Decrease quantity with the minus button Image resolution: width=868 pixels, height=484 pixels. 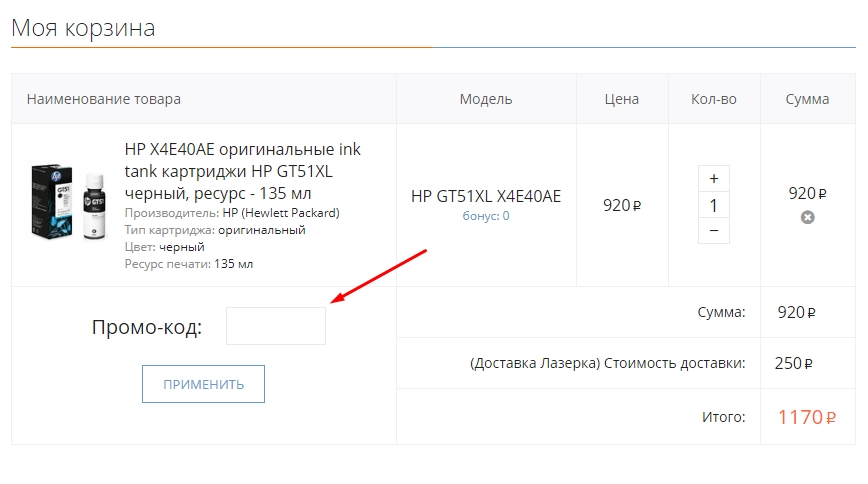713,230
